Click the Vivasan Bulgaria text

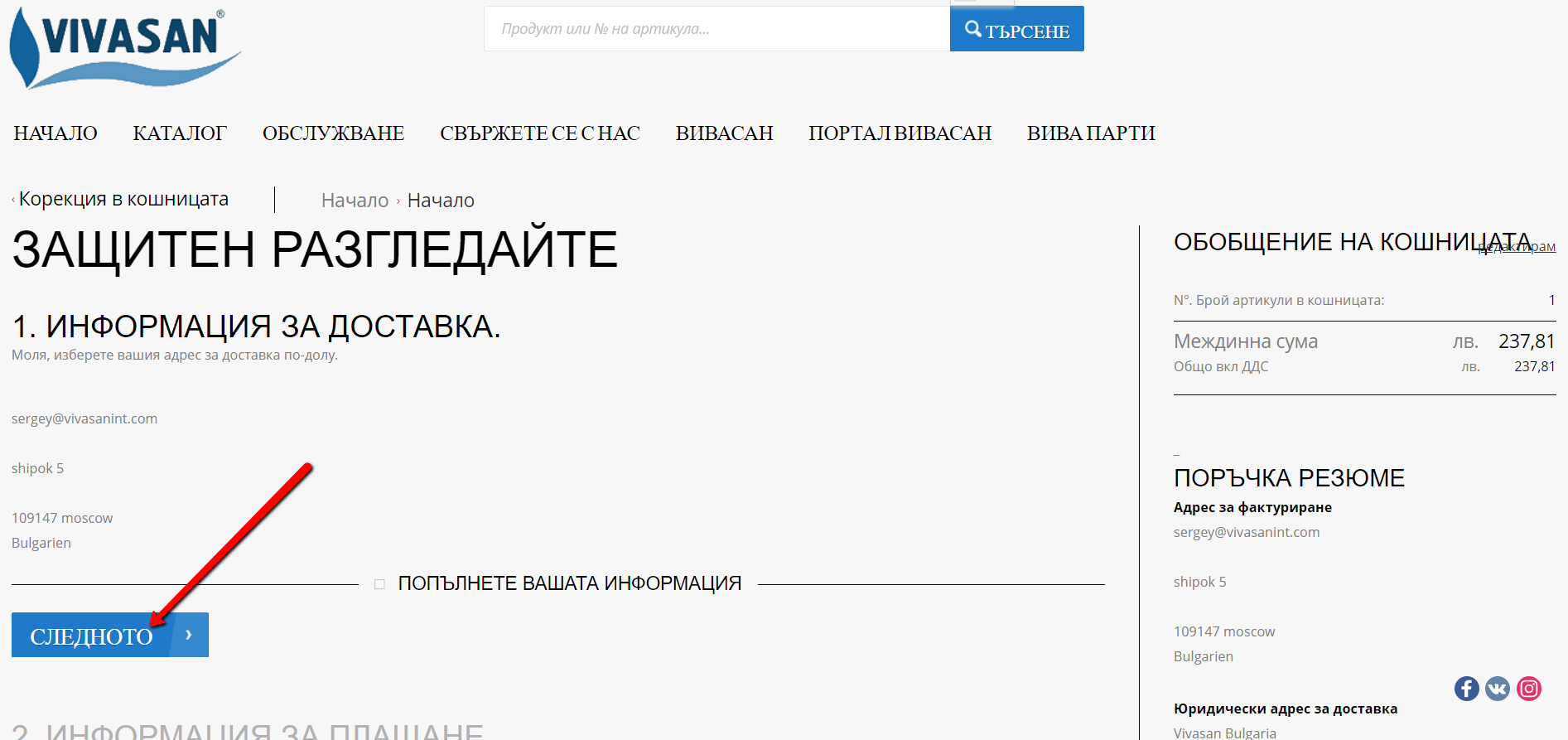coord(1225,733)
